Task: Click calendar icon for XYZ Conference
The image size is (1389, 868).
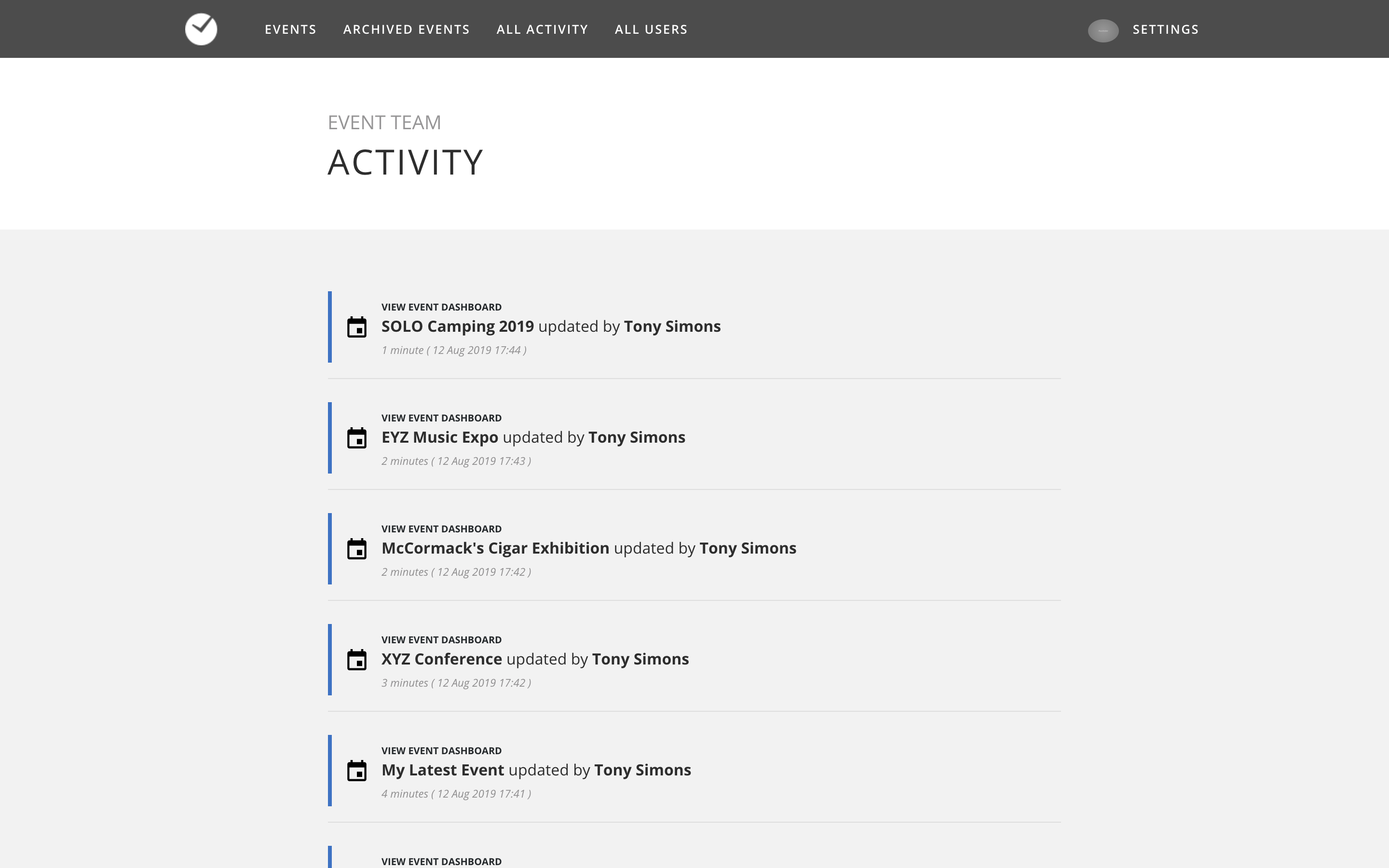Action: pos(356,660)
